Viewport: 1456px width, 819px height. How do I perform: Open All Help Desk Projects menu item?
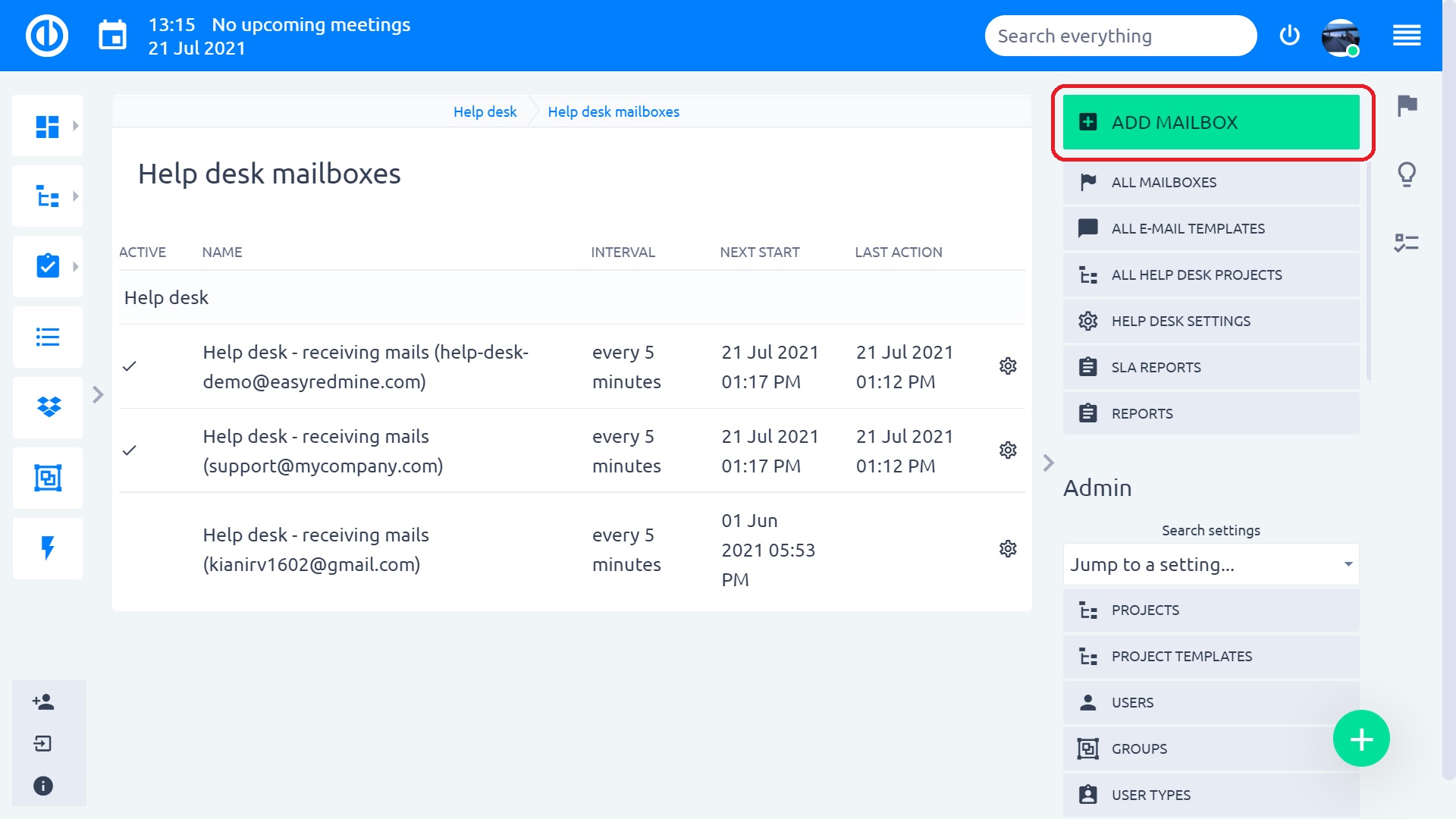[x=1211, y=275]
